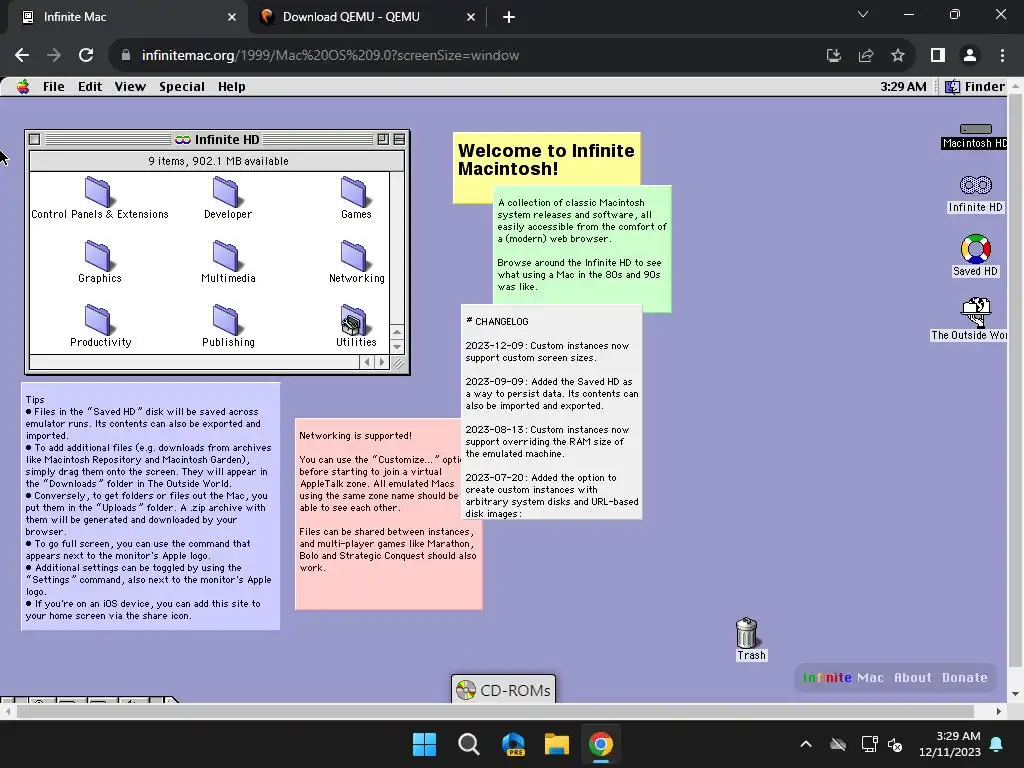Click the Chrome taskbar icon
The height and width of the screenshot is (768, 1024).
601,744
